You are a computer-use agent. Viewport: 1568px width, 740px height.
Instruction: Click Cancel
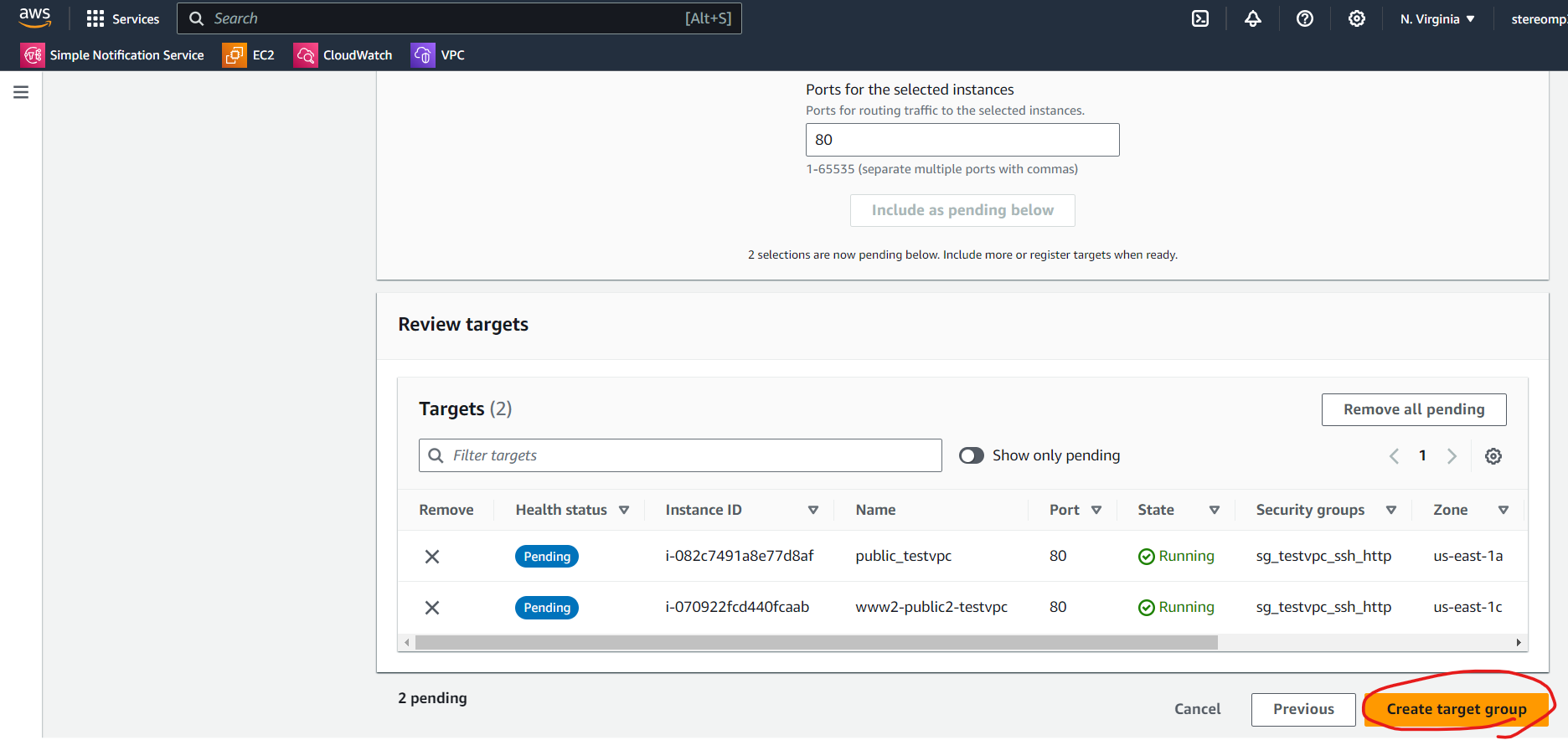tap(1197, 709)
